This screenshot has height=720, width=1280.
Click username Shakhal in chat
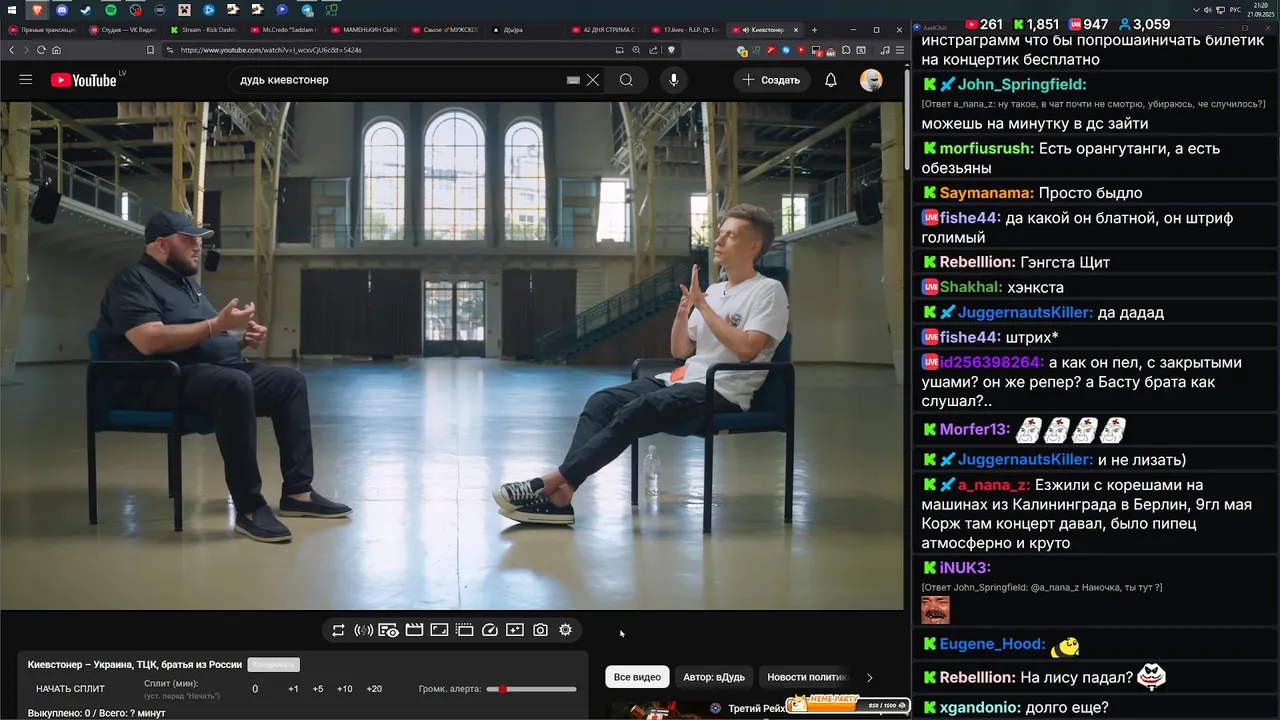tap(971, 287)
